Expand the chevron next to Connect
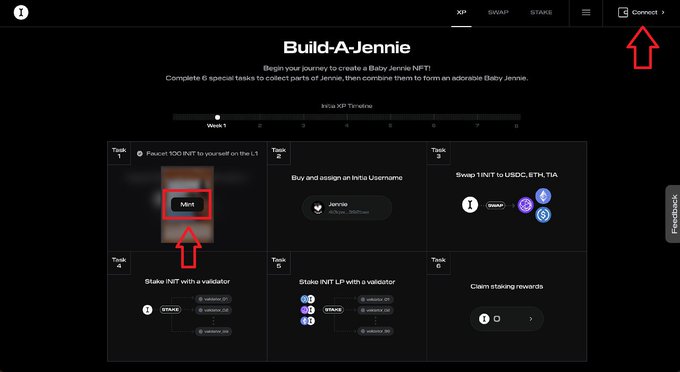The image size is (680, 372). coord(663,13)
